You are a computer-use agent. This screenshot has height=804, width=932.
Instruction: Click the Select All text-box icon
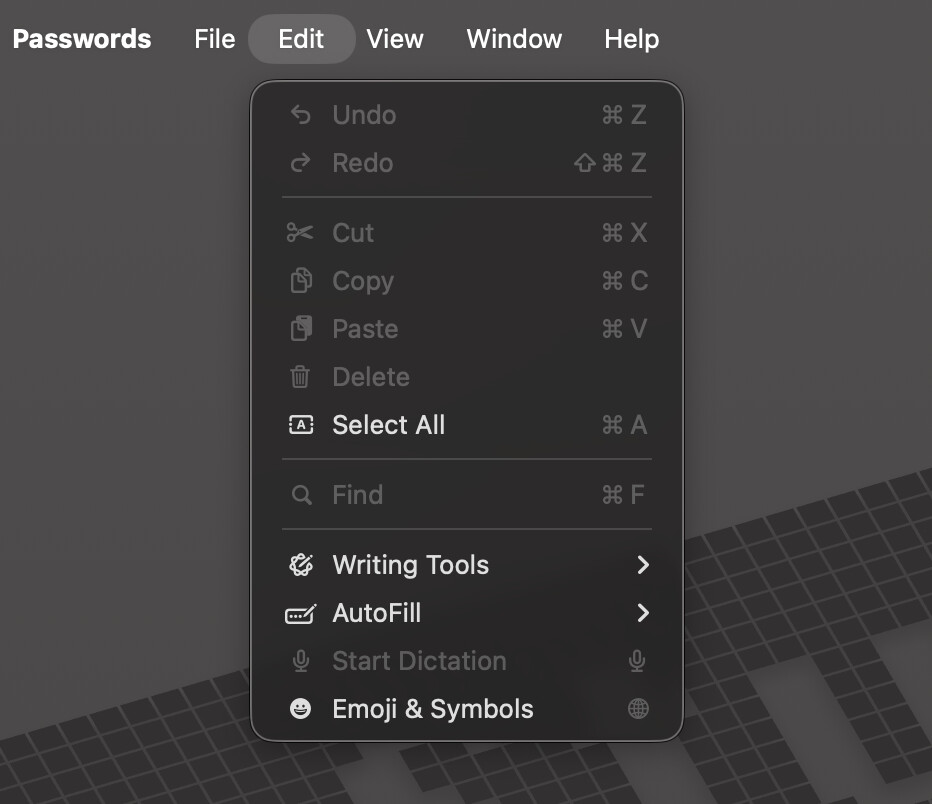(300, 425)
